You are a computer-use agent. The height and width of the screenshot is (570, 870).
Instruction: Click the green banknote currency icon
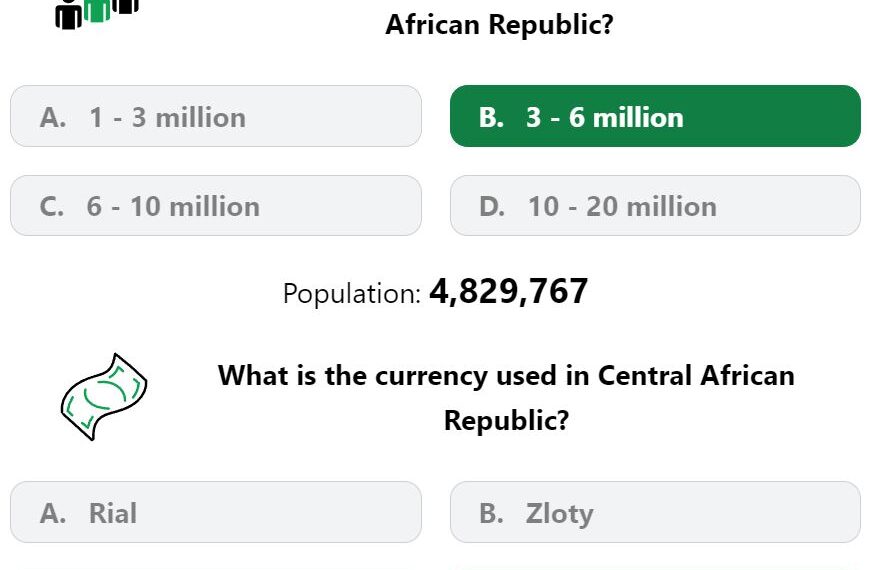104,397
